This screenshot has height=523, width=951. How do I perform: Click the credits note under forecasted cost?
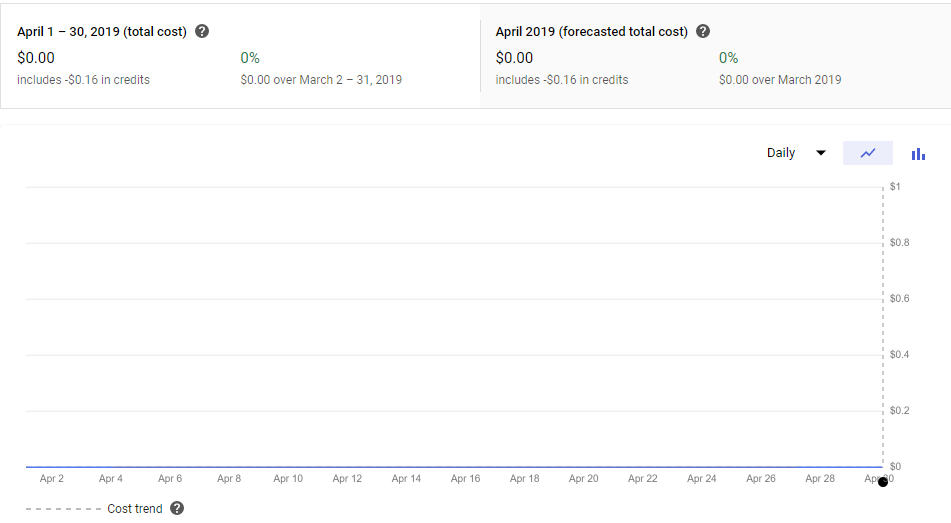click(562, 80)
